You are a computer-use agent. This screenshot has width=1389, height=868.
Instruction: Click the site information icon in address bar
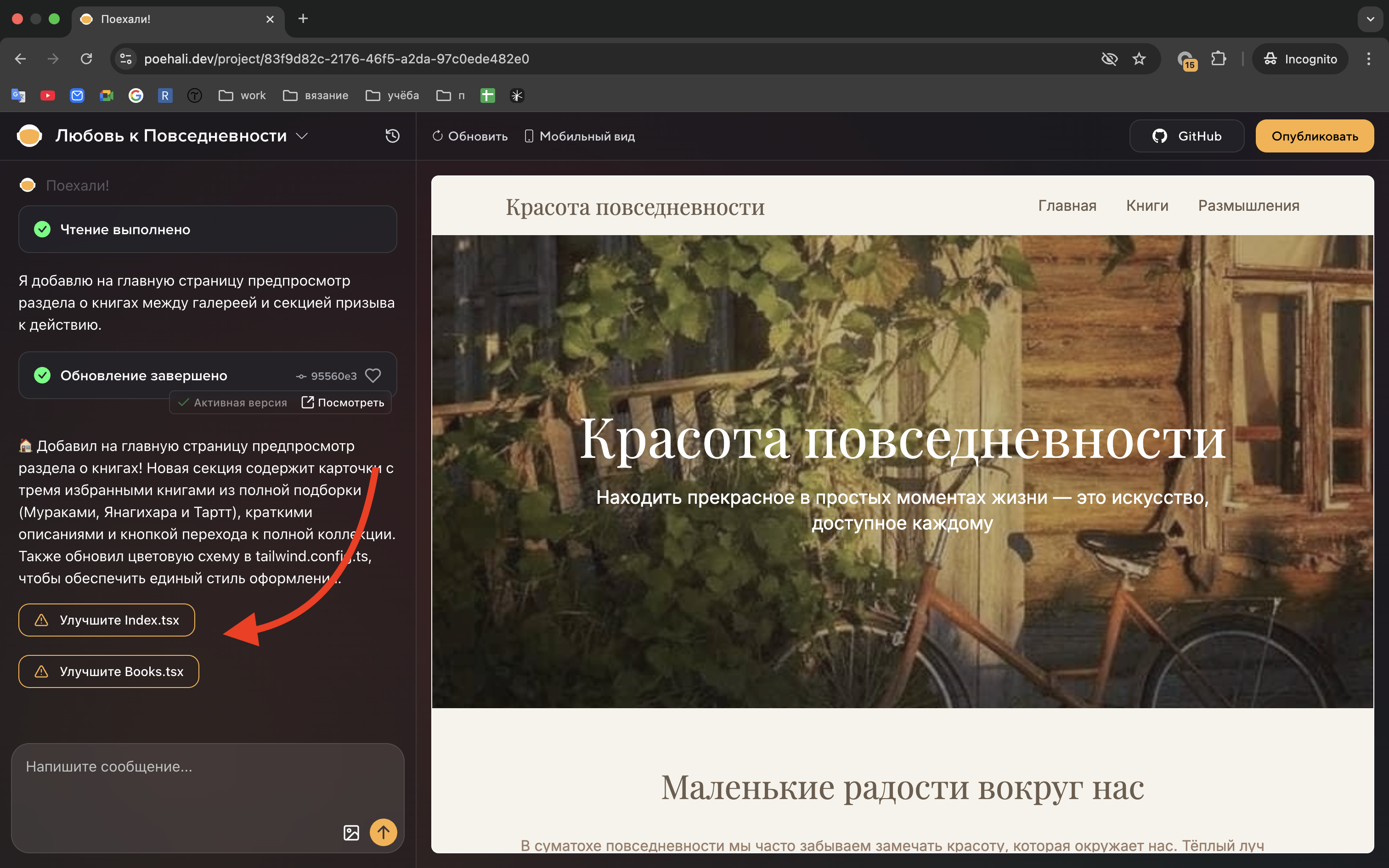tap(126, 58)
